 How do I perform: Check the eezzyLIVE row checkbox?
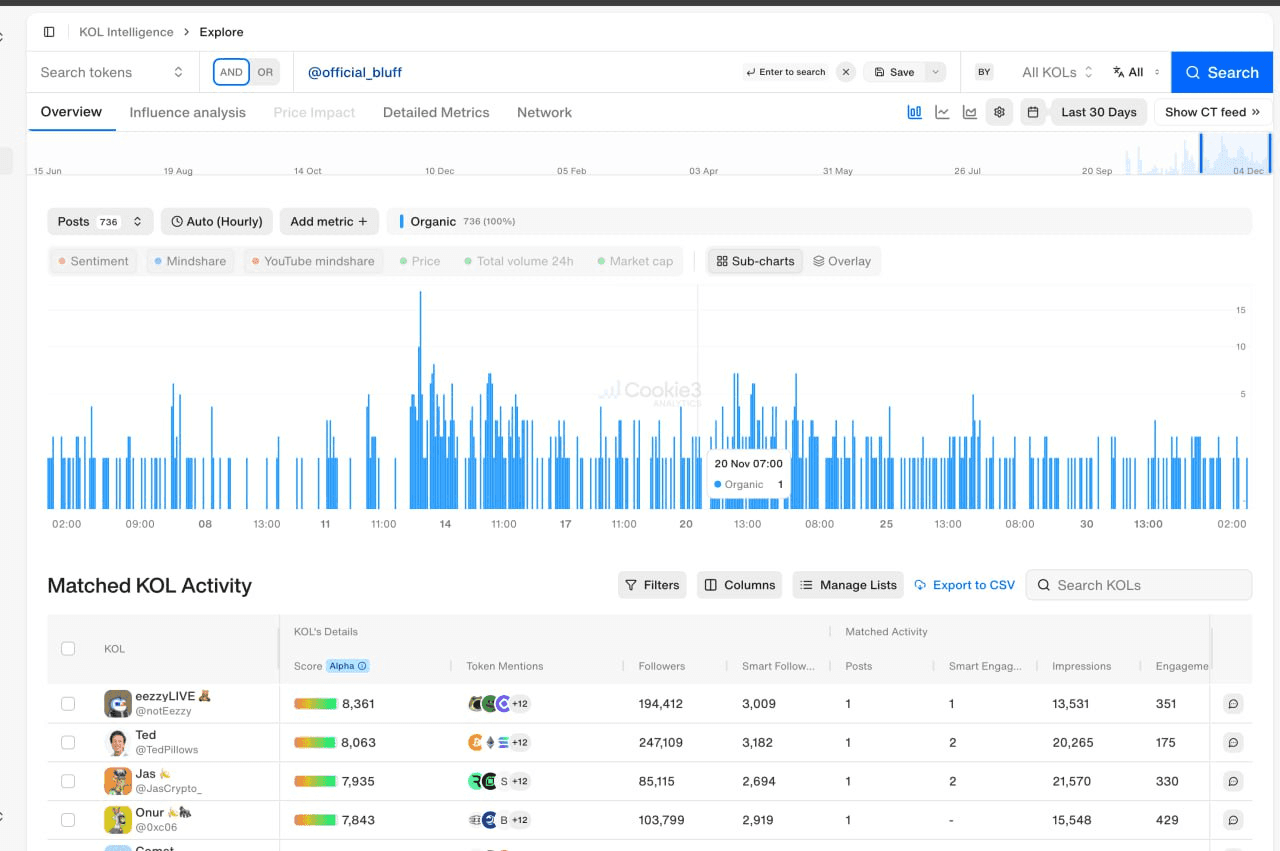68,704
